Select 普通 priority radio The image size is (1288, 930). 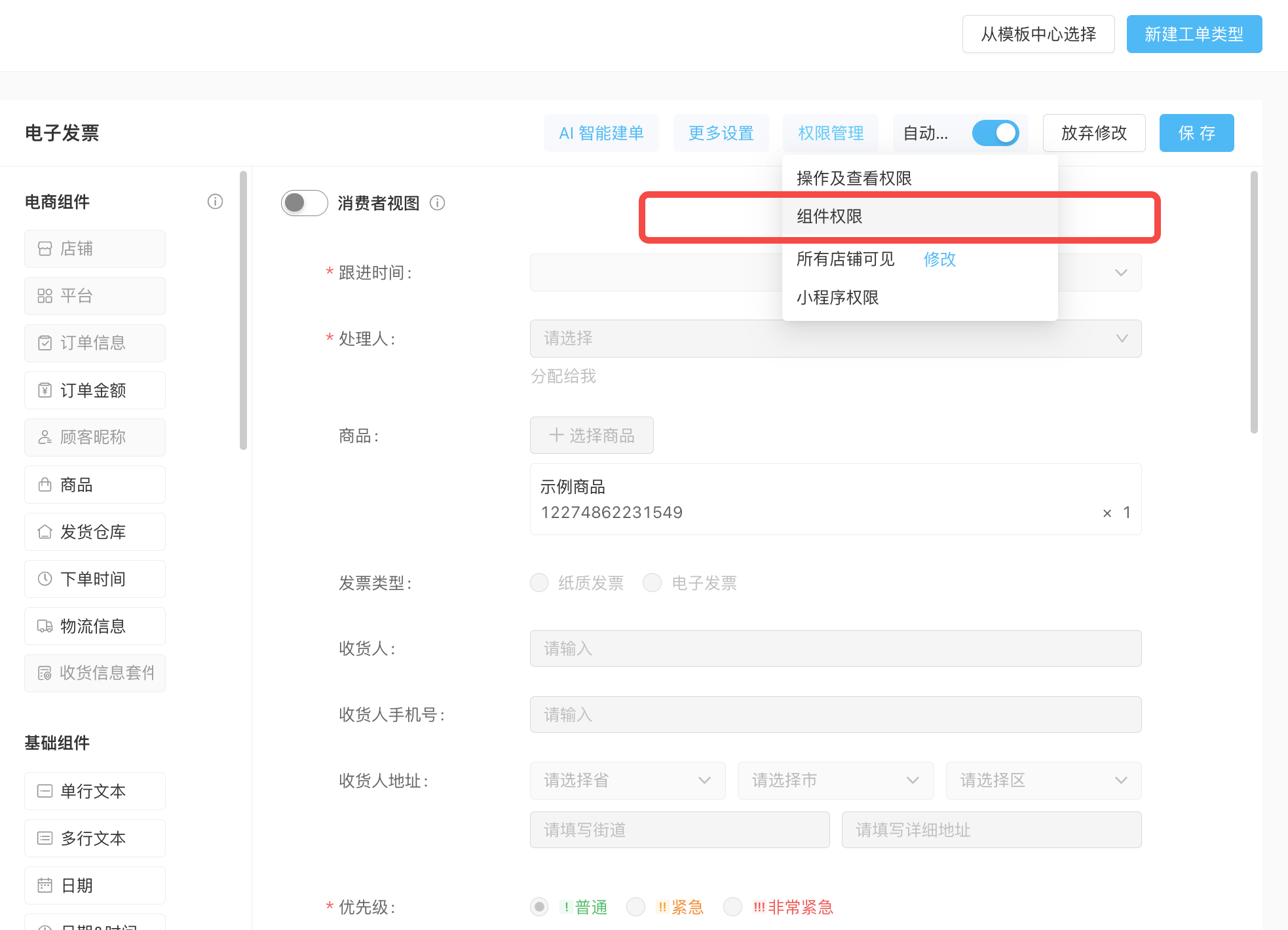539,907
